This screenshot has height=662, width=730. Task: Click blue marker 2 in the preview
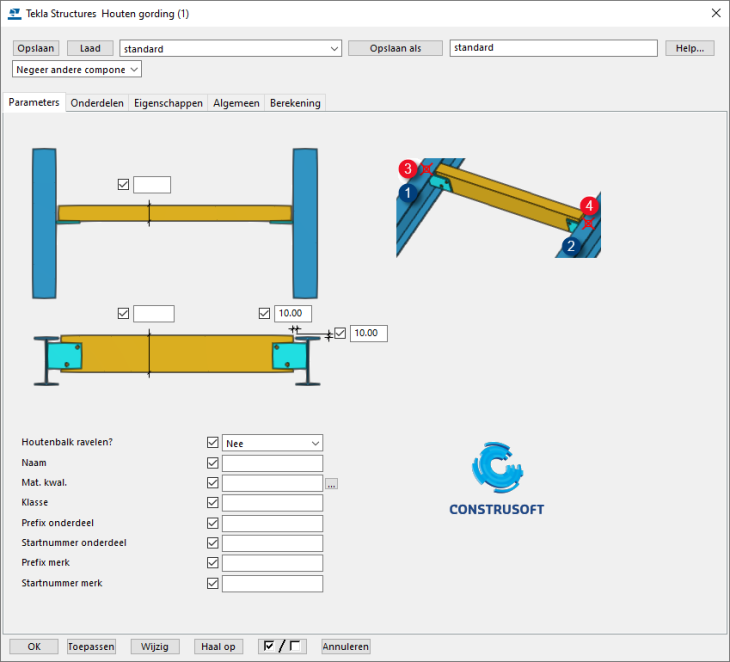pos(570,245)
